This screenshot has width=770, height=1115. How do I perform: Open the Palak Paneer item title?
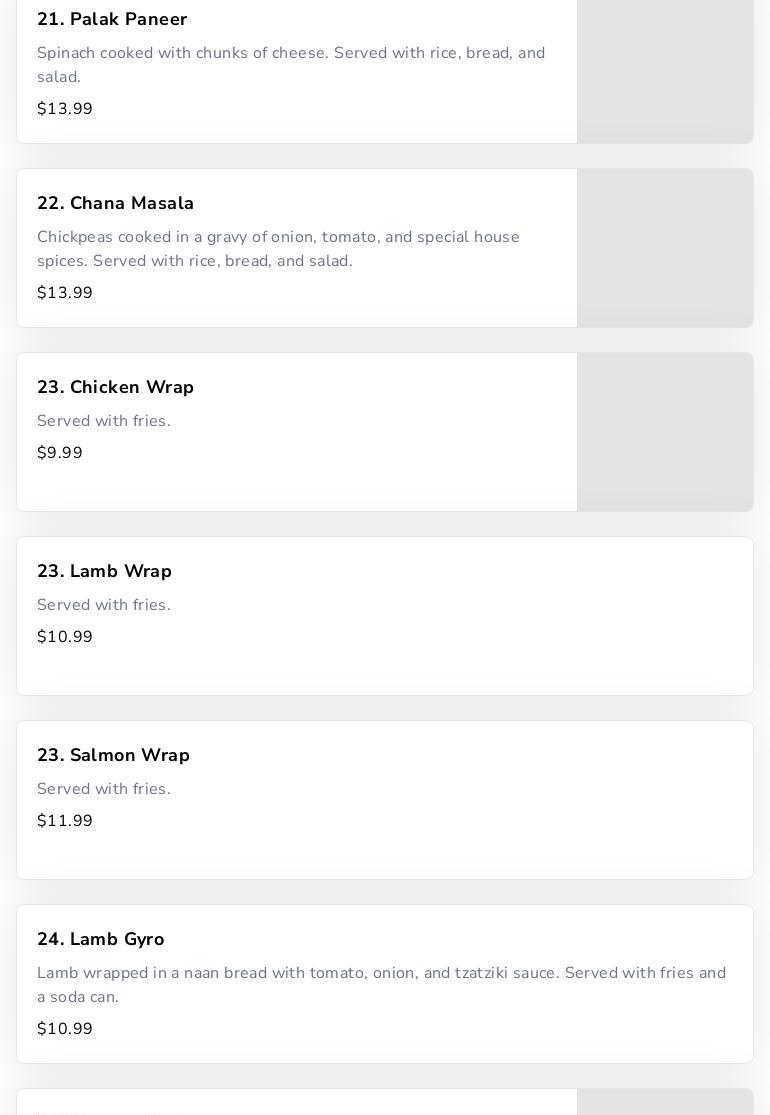point(112,20)
